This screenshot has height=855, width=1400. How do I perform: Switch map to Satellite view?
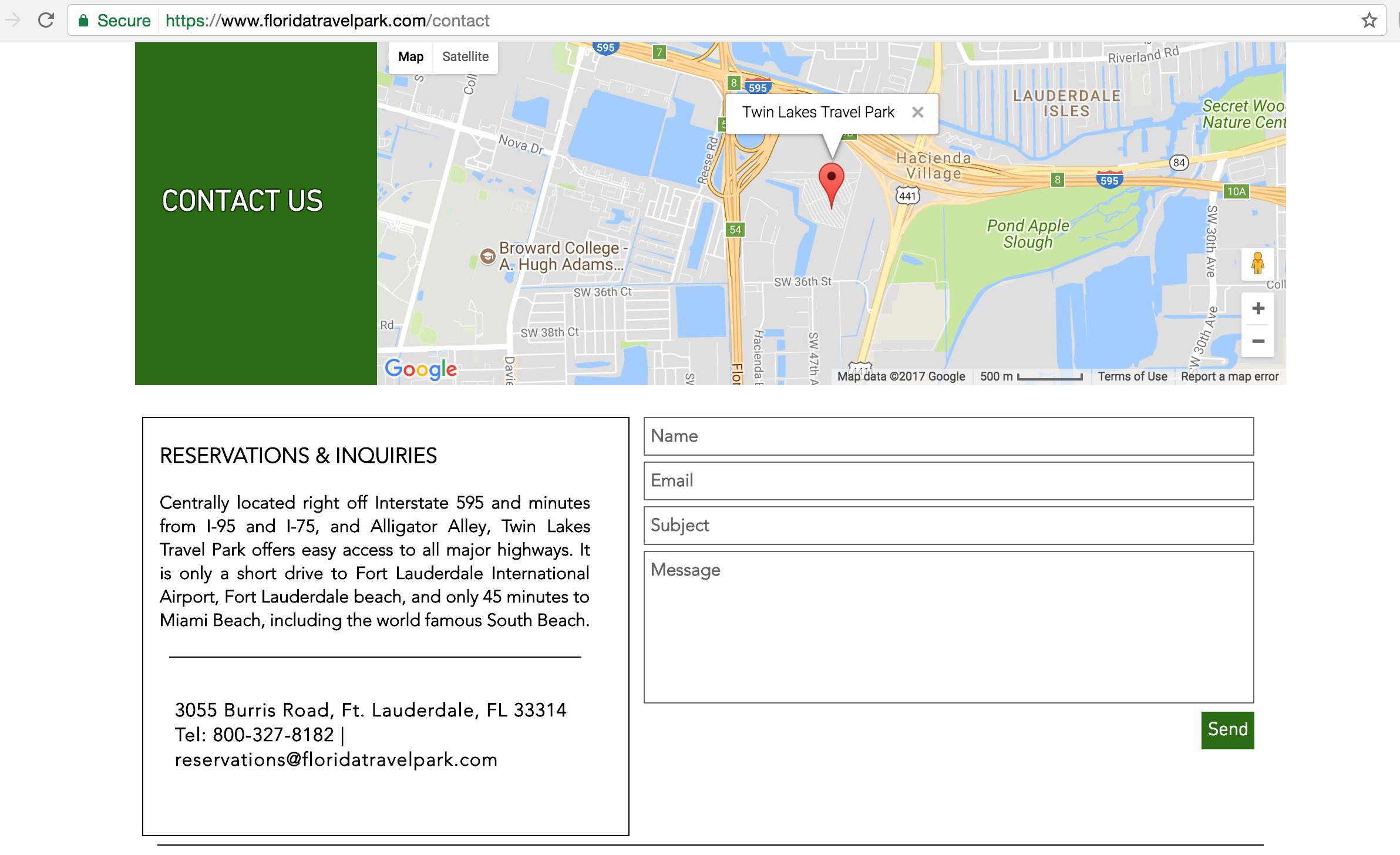pyautogui.click(x=465, y=57)
